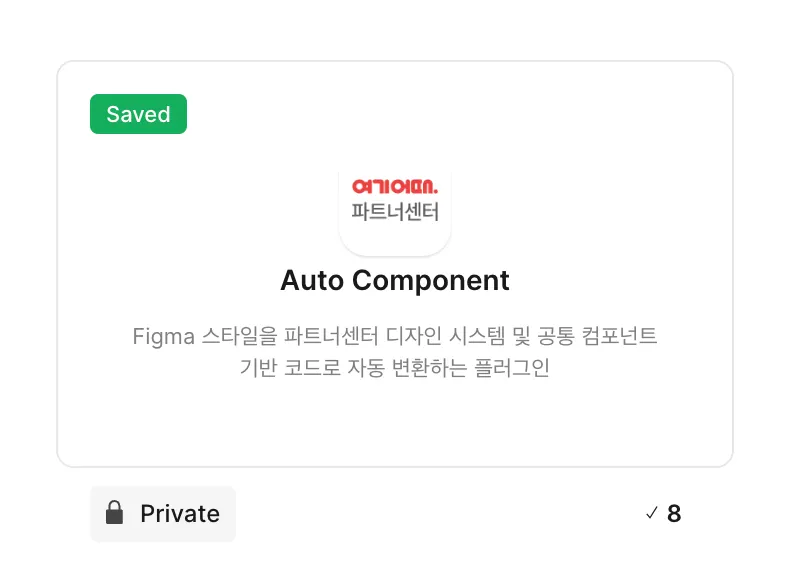The image size is (790, 586).
Task: Click the red 여기어때 logo text
Action: (x=395, y=186)
